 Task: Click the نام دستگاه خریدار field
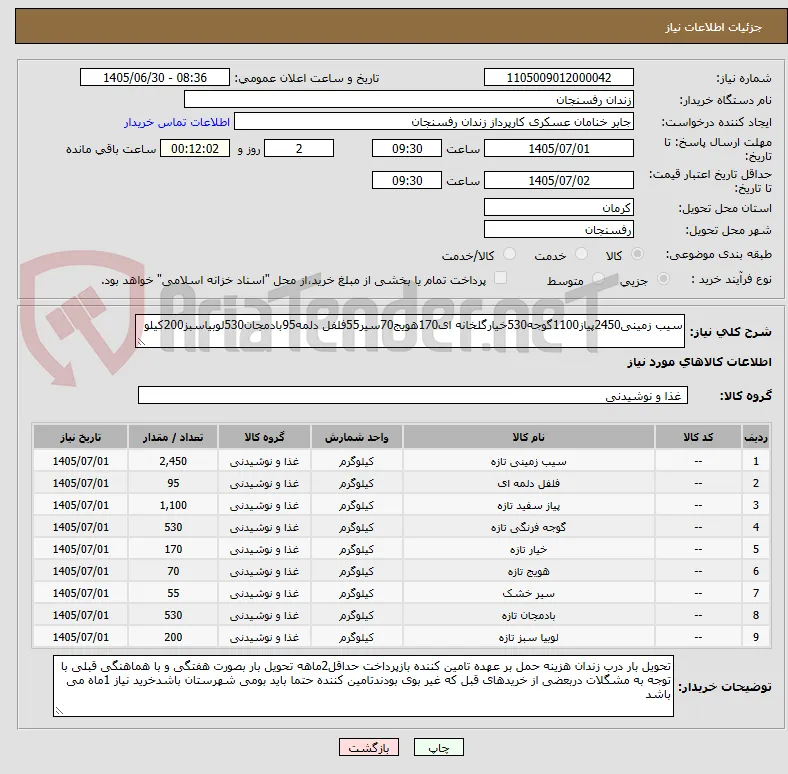[409, 100]
